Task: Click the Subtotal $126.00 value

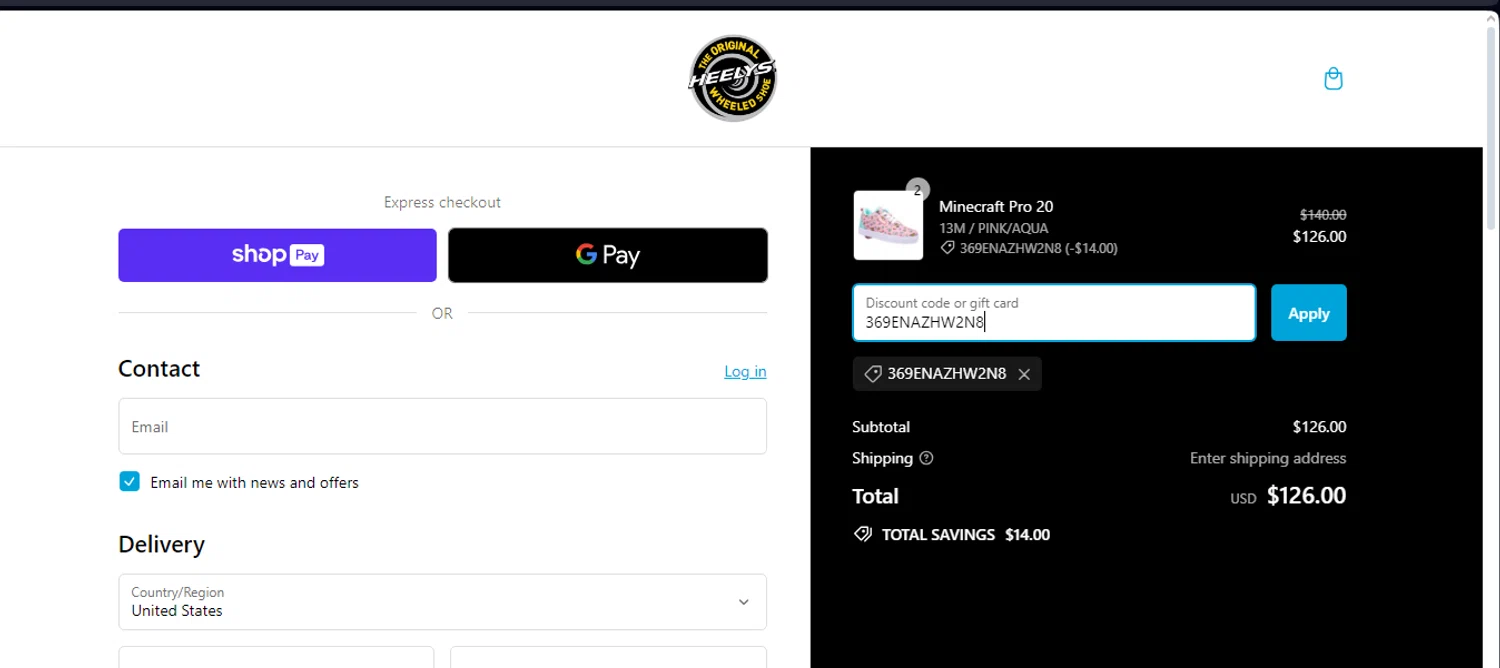Action: click(x=1319, y=427)
